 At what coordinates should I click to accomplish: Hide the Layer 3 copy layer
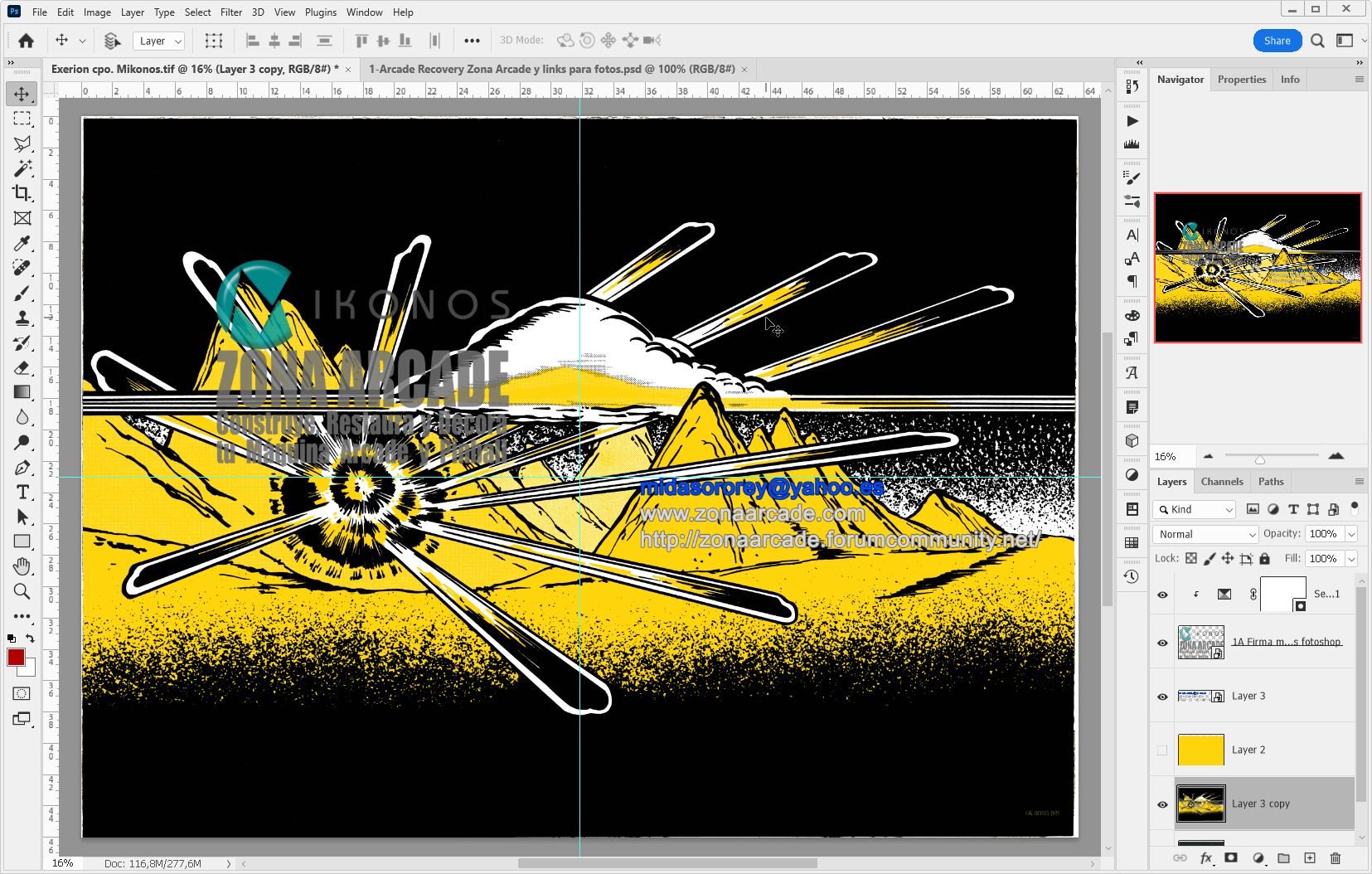1162,804
